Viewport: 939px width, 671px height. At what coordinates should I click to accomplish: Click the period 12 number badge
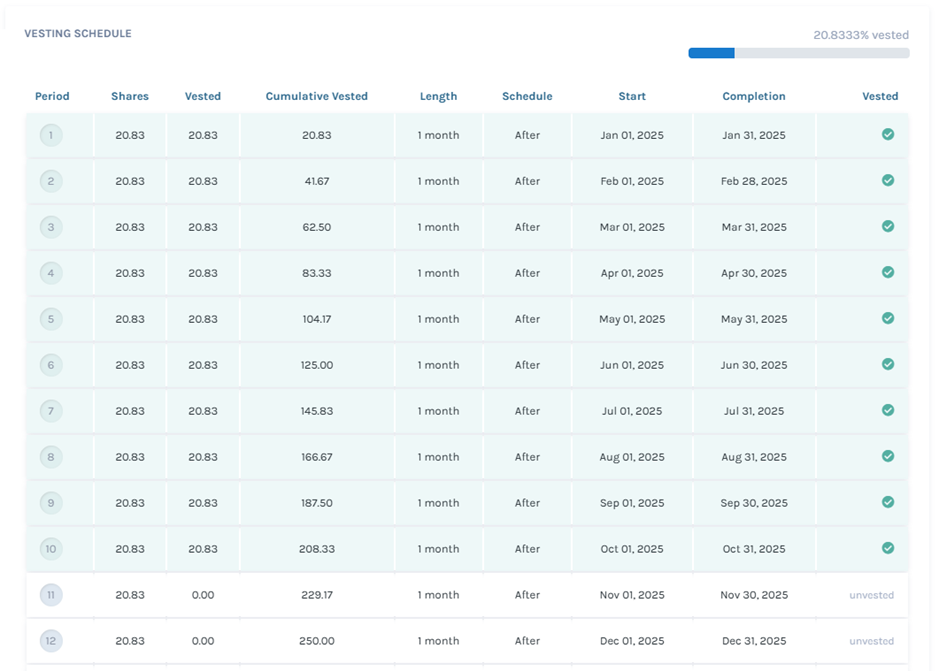(51, 641)
